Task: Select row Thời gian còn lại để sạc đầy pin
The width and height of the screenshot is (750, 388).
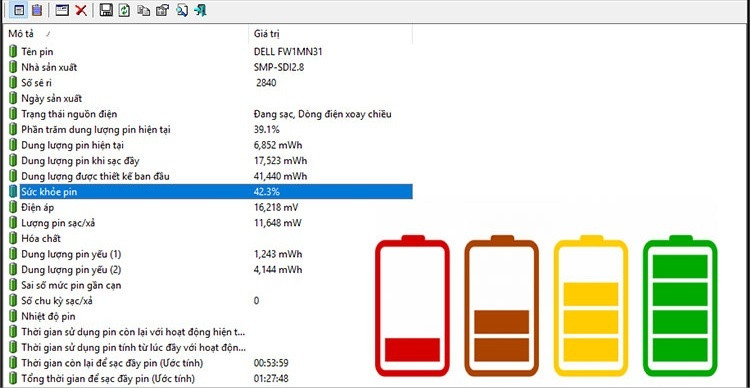Action: (x=210, y=363)
